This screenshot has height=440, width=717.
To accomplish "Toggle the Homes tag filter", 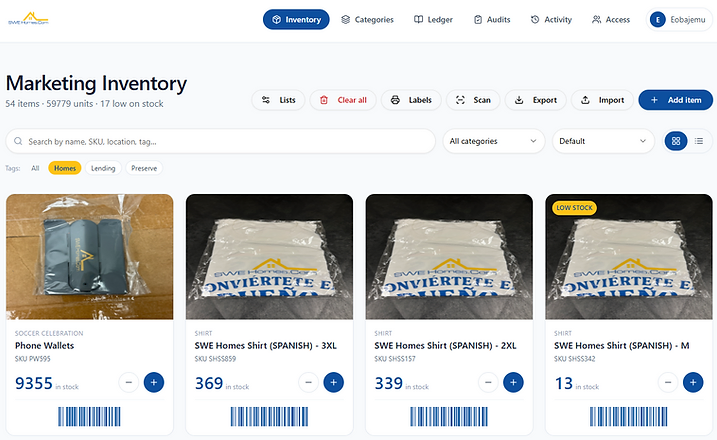I will 65,168.
